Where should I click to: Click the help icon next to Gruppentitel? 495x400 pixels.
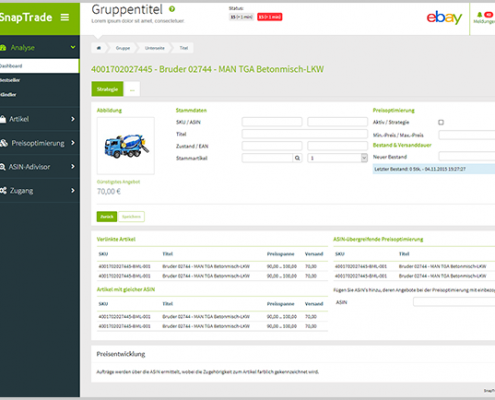pos(172,9)
